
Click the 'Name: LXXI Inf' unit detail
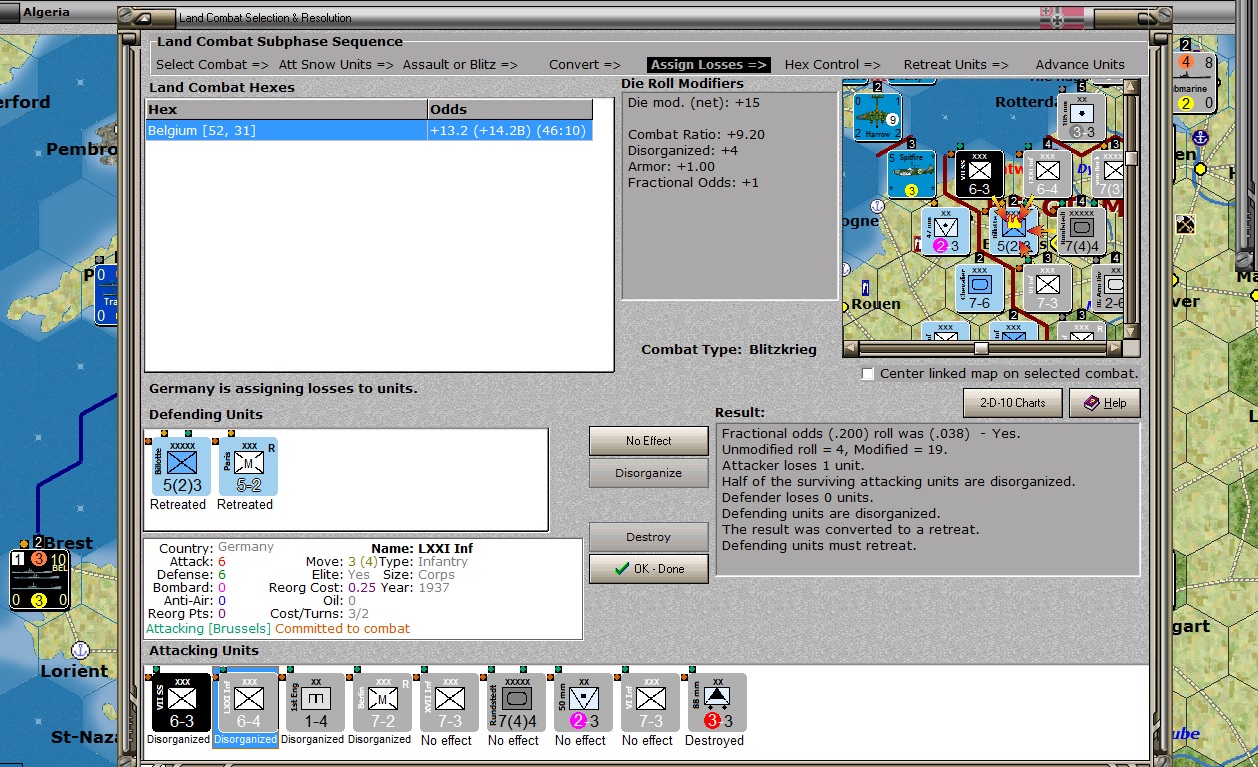point(422,548)
